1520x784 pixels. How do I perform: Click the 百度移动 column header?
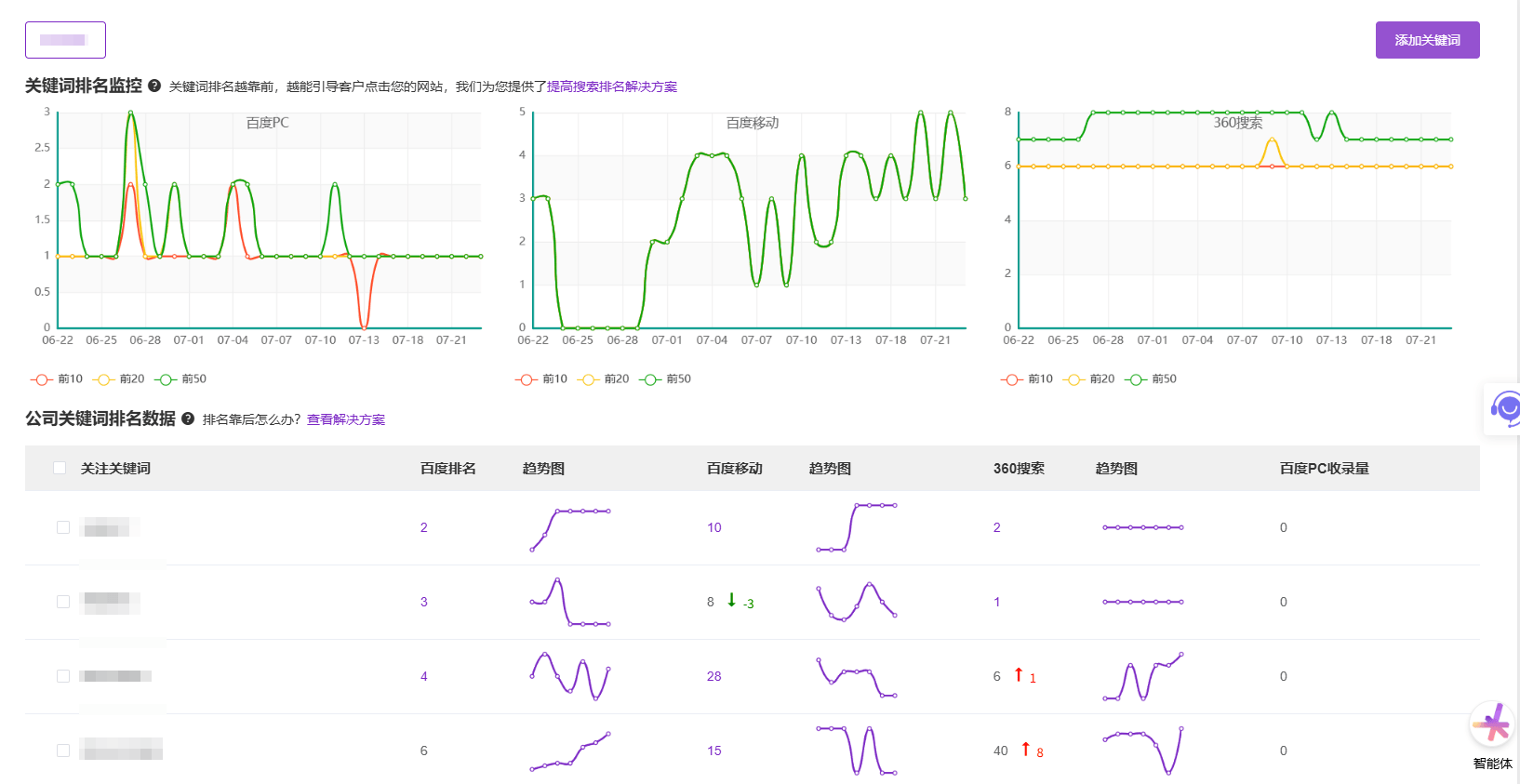(734, 469)
